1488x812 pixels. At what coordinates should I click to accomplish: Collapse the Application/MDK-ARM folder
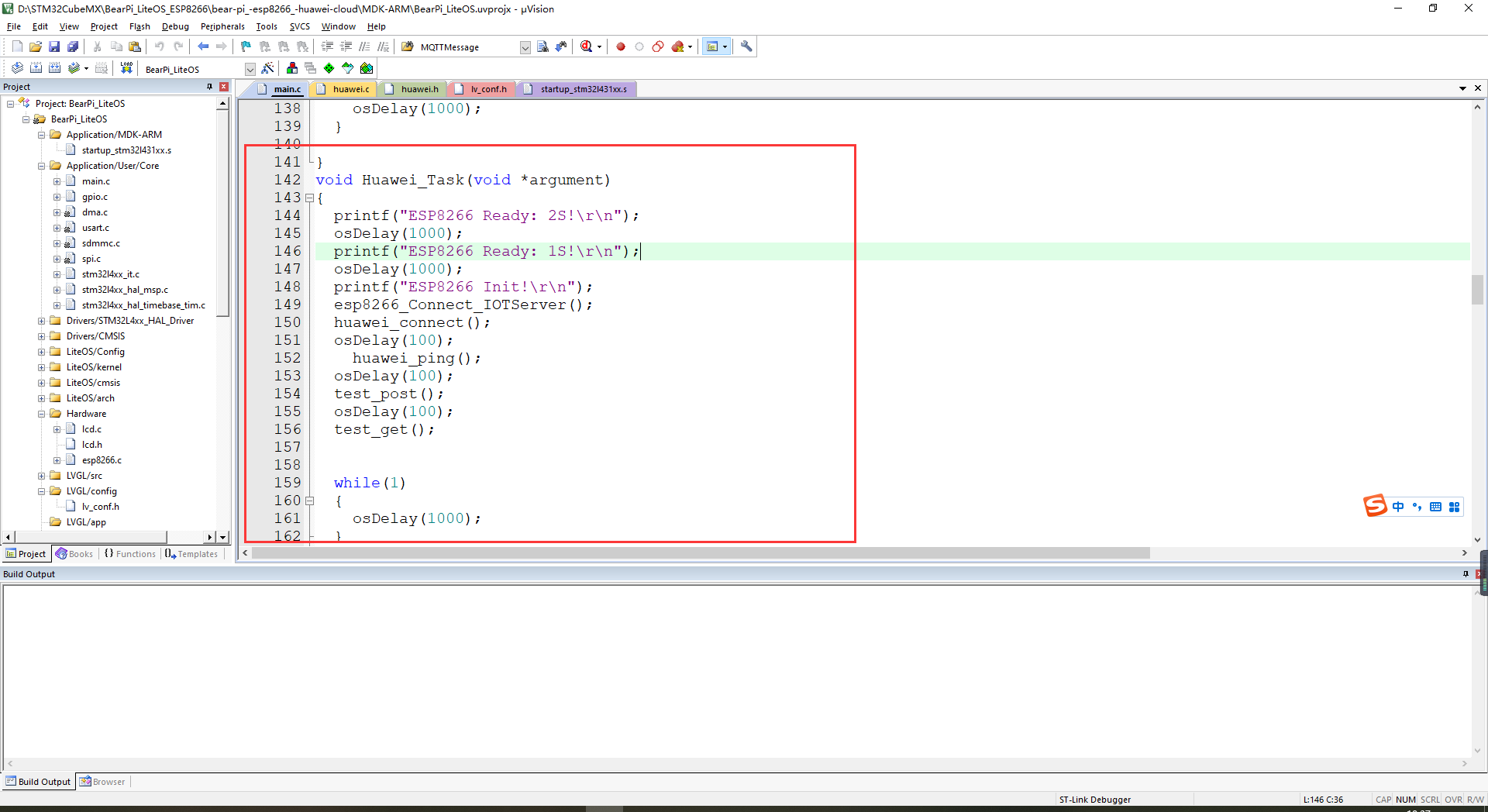[42, 135]
